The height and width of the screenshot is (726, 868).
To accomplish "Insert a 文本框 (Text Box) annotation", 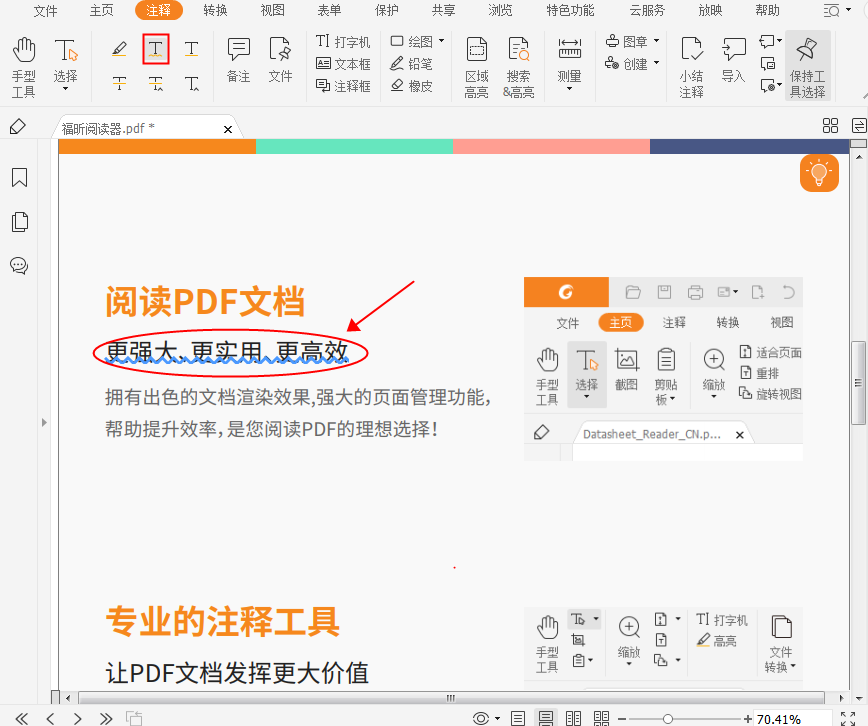I will [344, 64].
